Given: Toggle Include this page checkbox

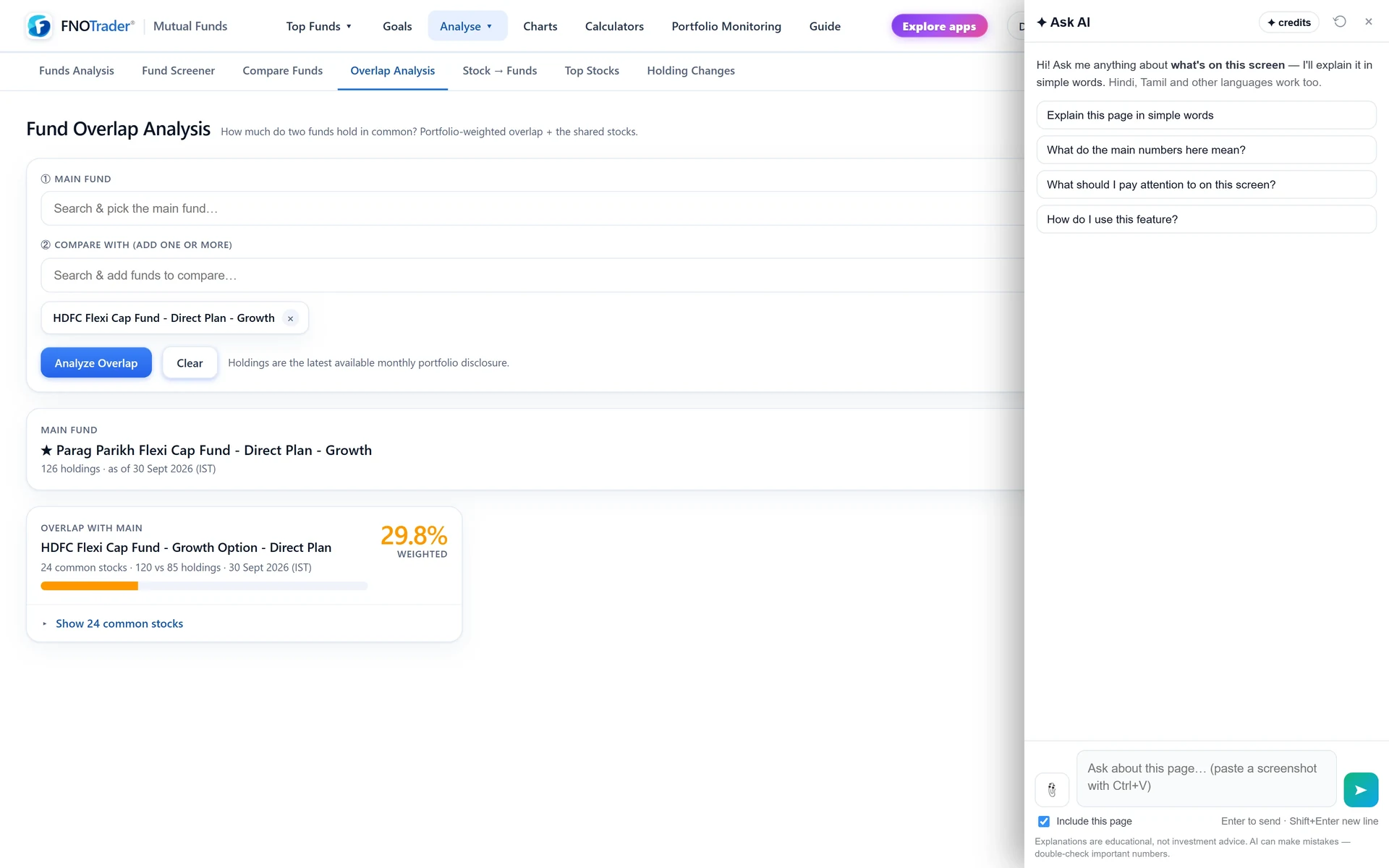Looking at the screenshot, I should click(x=1044, y=821).
